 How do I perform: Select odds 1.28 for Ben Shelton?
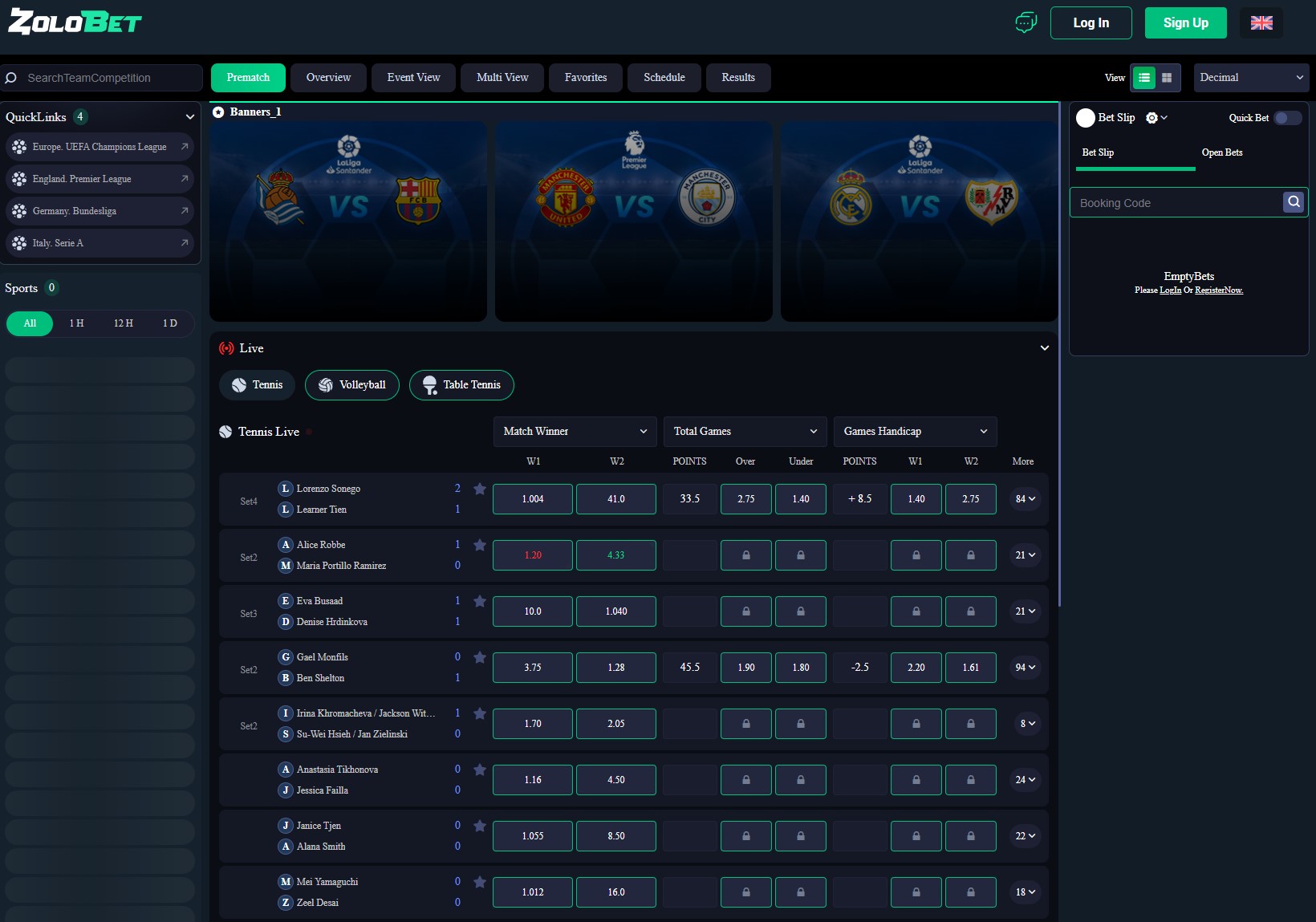tap(615, 667)
